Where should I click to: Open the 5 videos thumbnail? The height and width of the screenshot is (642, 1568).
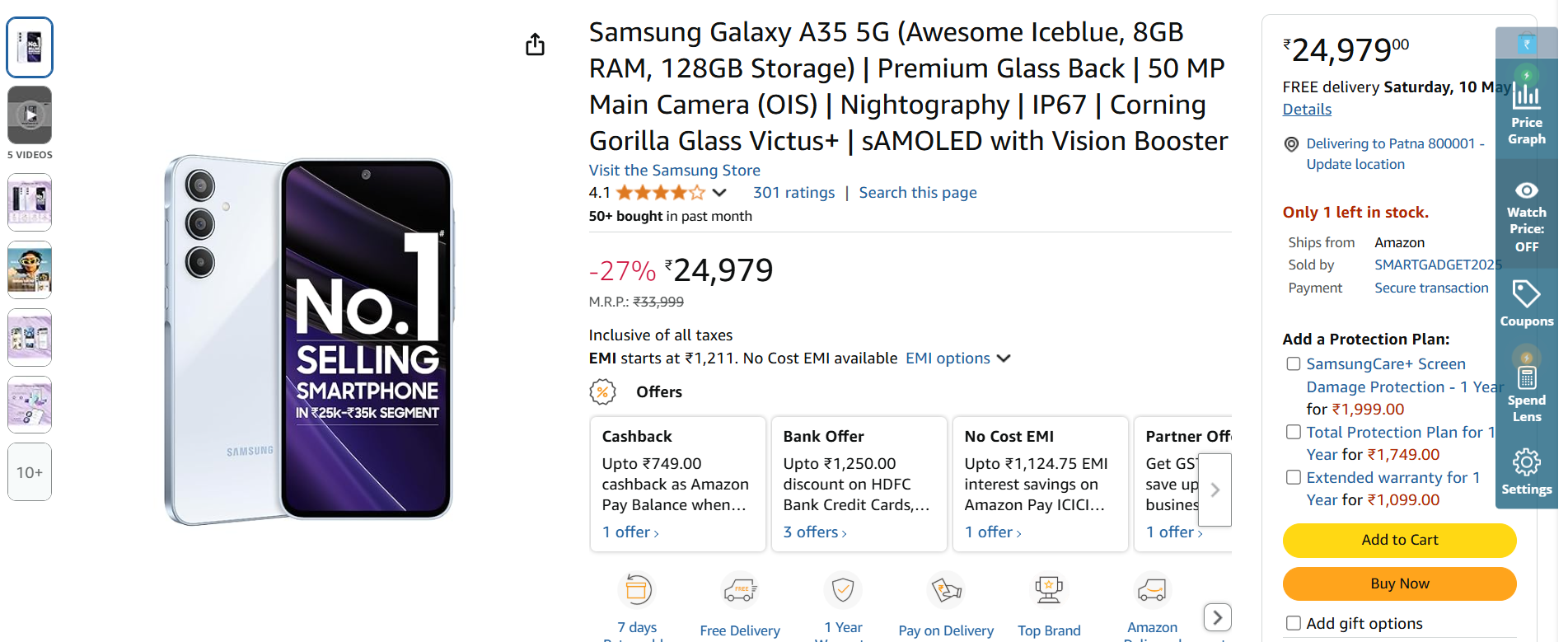(30, 115)
